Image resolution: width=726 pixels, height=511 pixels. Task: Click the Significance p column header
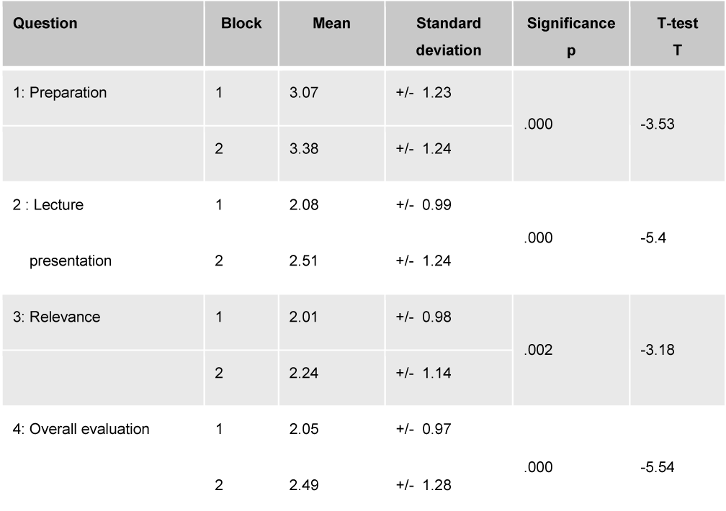569,37
